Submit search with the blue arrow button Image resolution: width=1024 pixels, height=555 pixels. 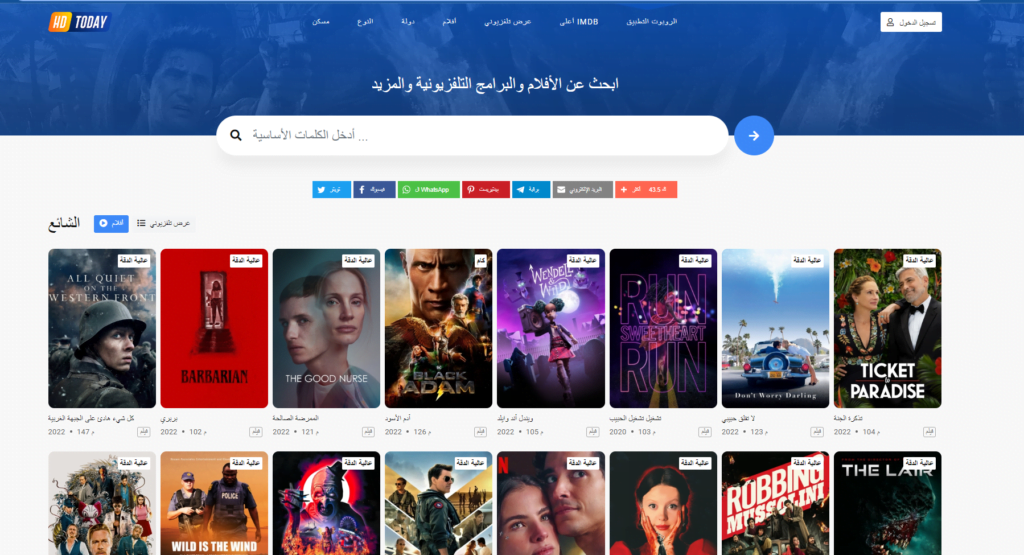[754, 135]
